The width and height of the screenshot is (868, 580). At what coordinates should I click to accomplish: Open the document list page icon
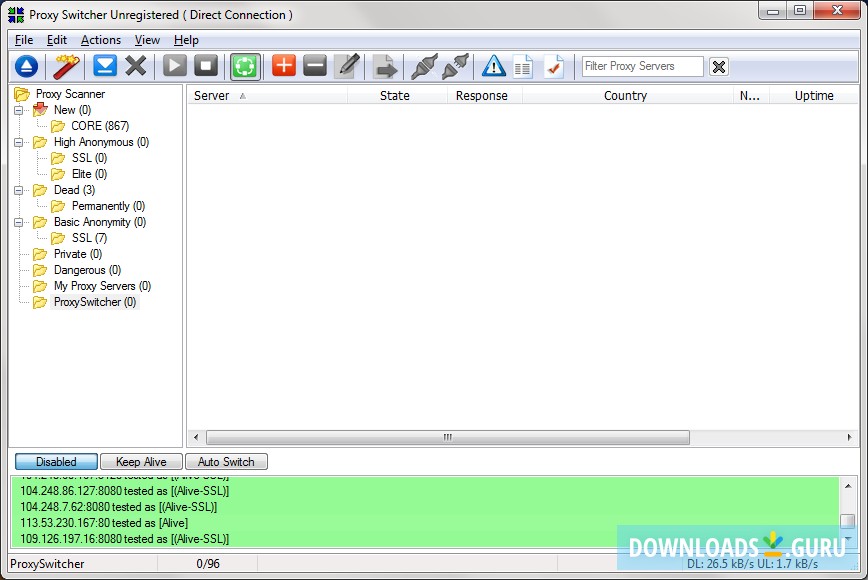pos(523,67)
